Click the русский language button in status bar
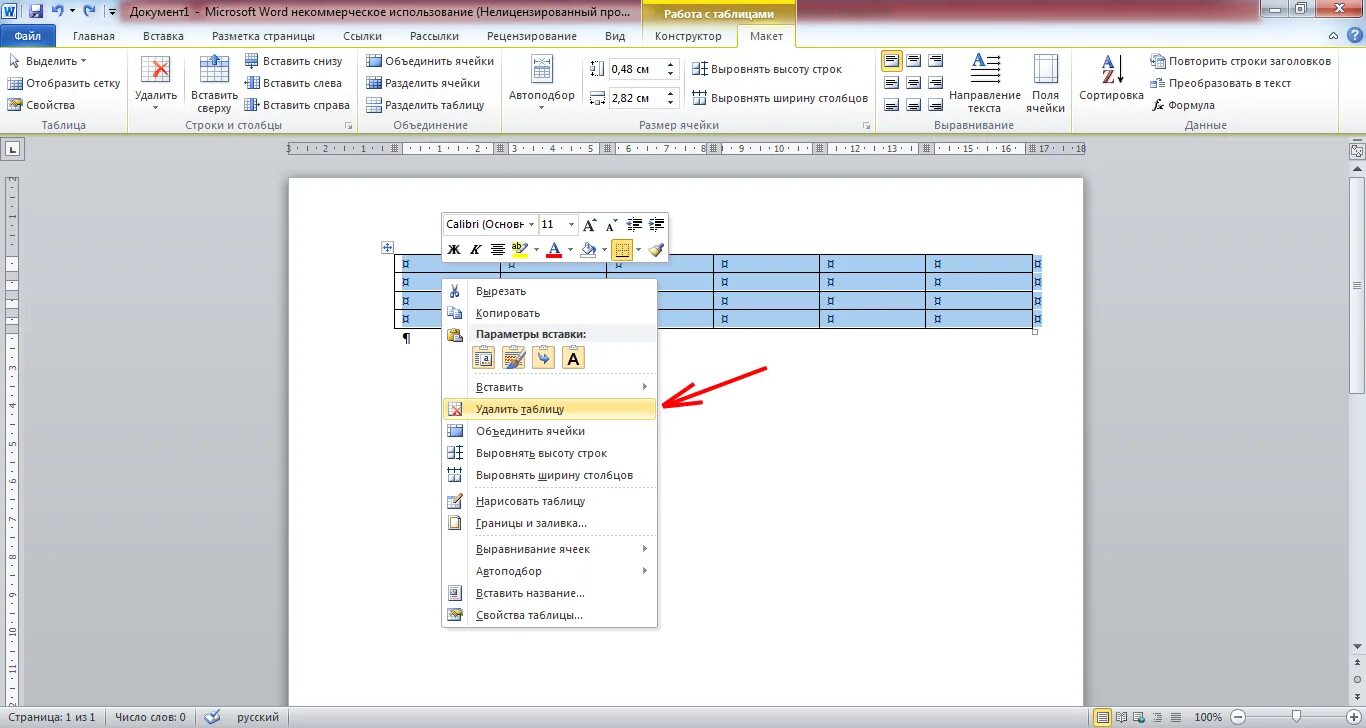Image resolution: width=1366 pixels, height=728 pixels. pyautogui.click(x=258, y=717)
